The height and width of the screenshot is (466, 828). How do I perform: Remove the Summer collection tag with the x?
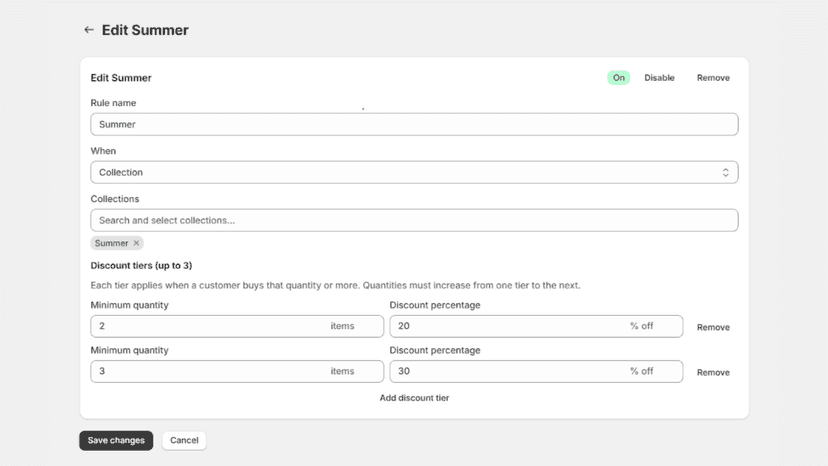pos(136,243)
